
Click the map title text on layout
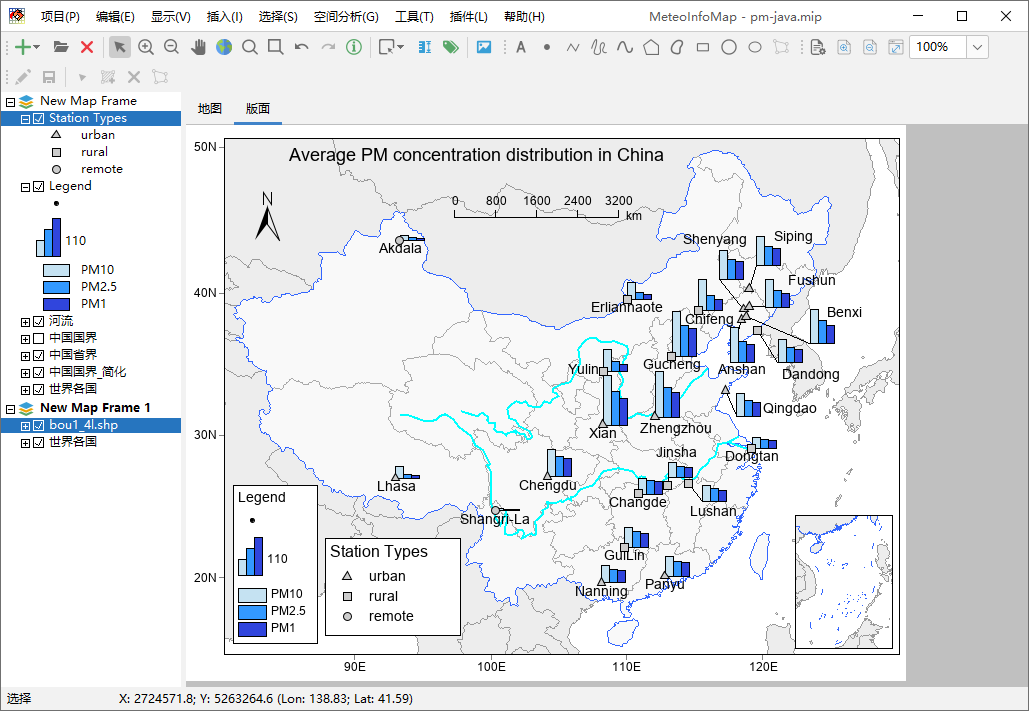tap(476, 155)
